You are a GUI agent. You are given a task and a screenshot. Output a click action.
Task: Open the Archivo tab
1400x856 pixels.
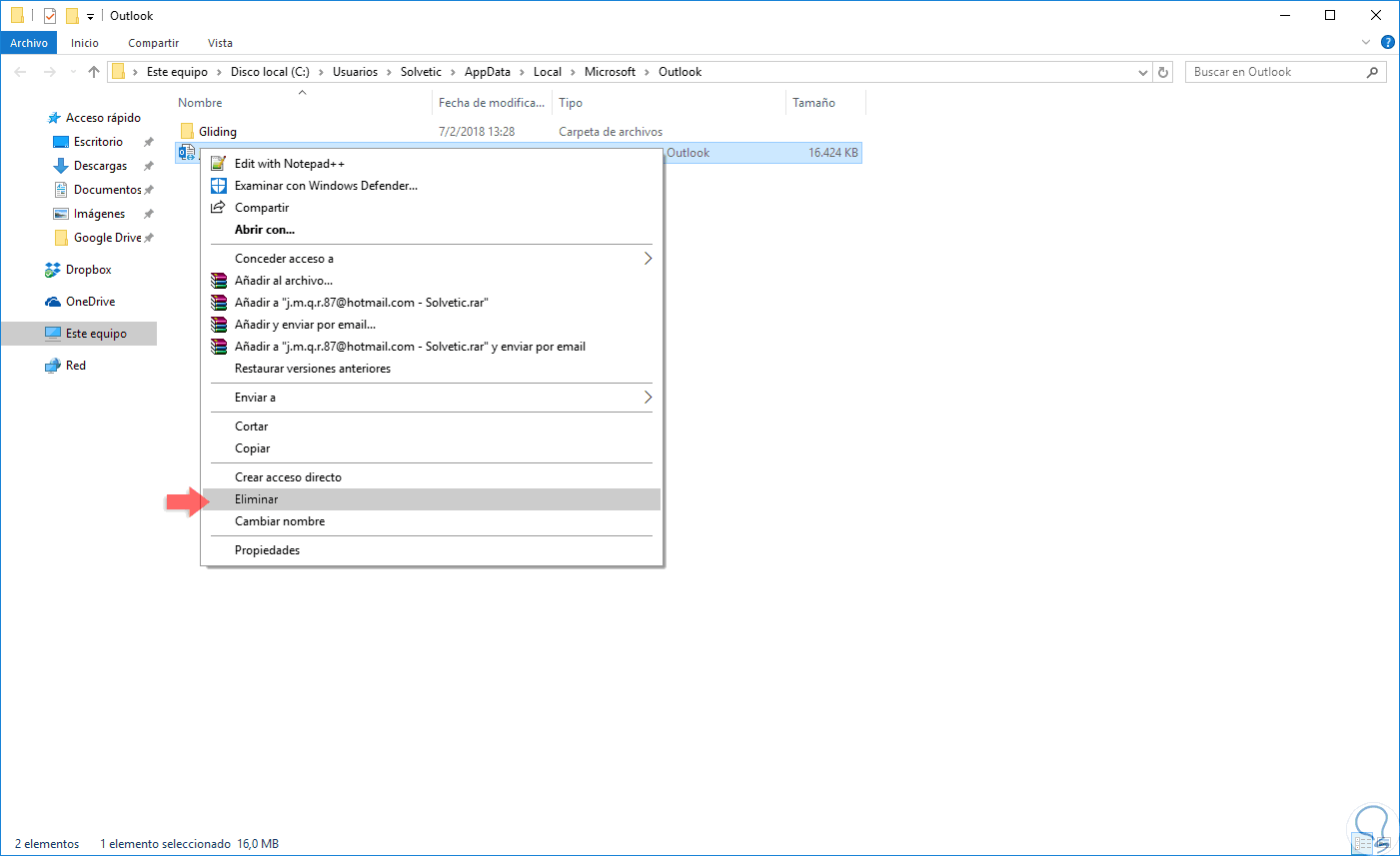pos(29,43)
